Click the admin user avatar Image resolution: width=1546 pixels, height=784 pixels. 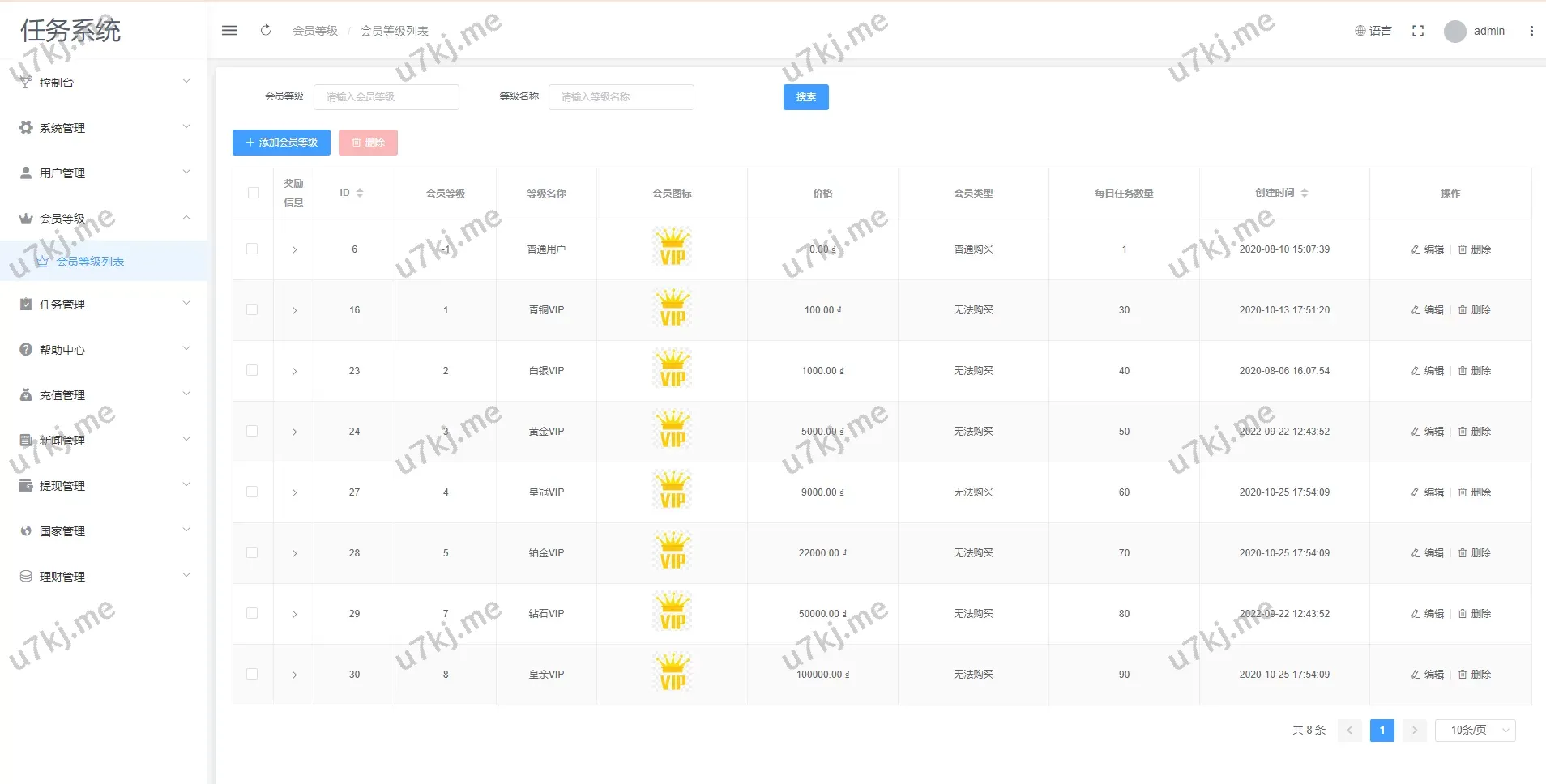1454,32
